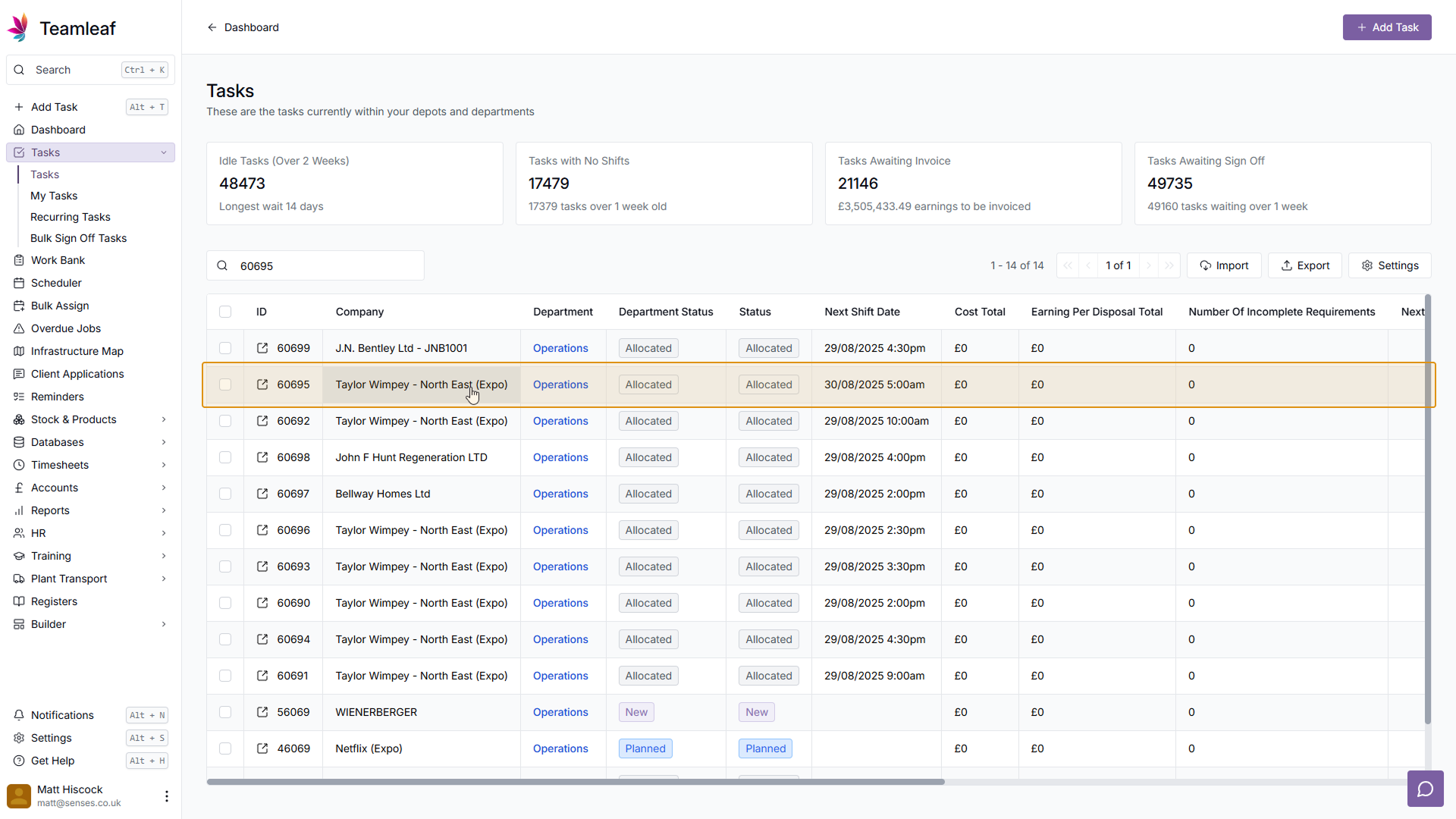Go back using the Dashboard arrow icon

point(212,27)
